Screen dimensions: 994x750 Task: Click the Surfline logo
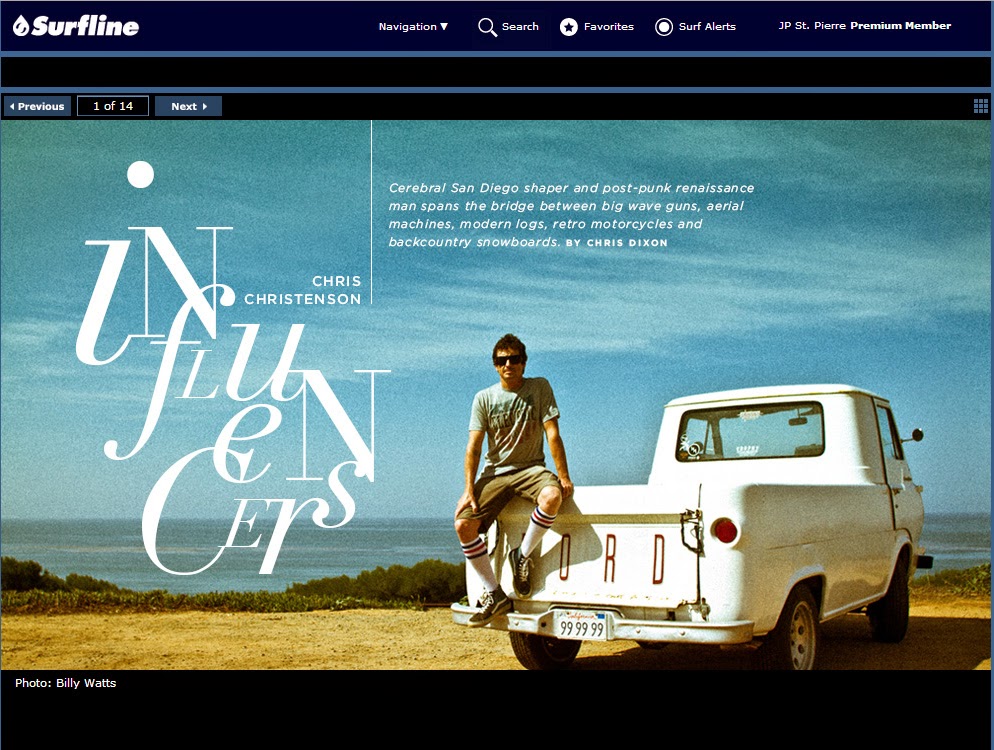point(75,26)
